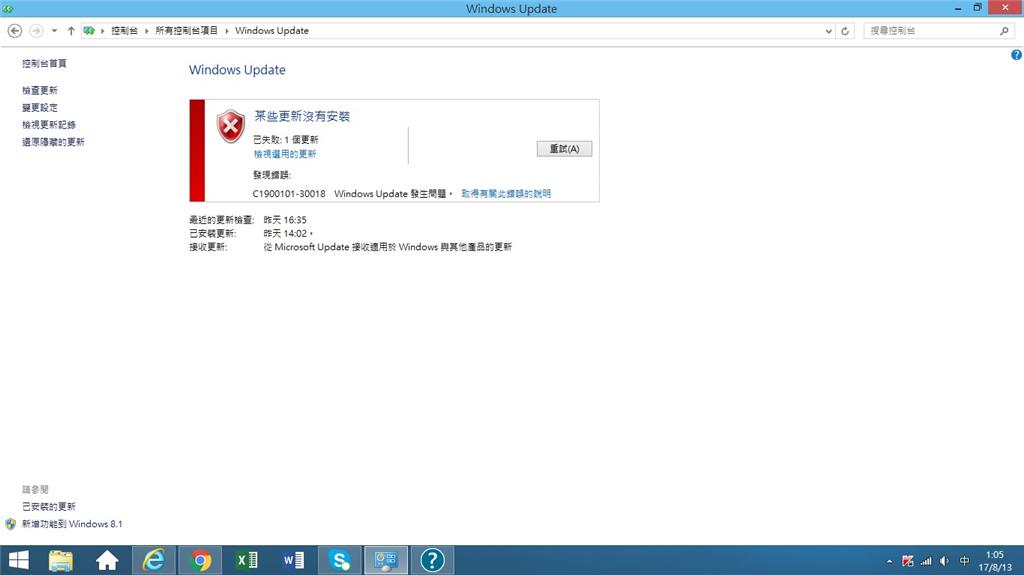Image resolution: width=1024 pixels, height=575 pixels.
Task: Refresh the Windows Update page
Action: click(845, 31)
